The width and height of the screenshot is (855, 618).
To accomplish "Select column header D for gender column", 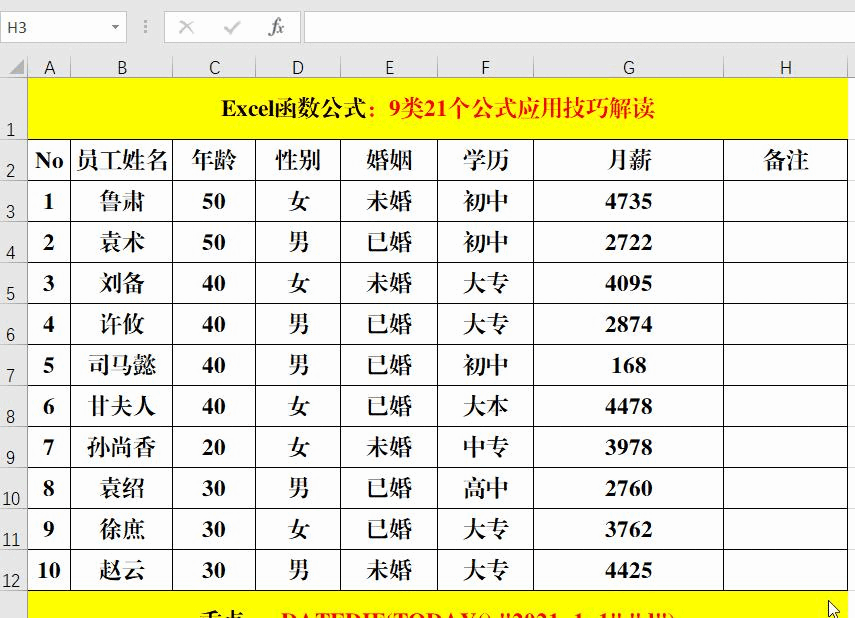I will pyautogui.click(x=297, y=67).
